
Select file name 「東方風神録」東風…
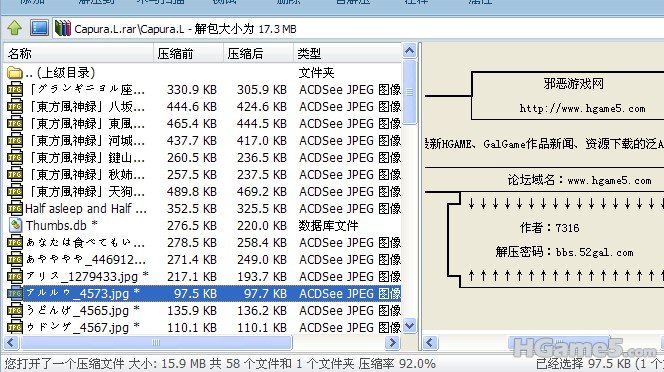pos(86,123)
